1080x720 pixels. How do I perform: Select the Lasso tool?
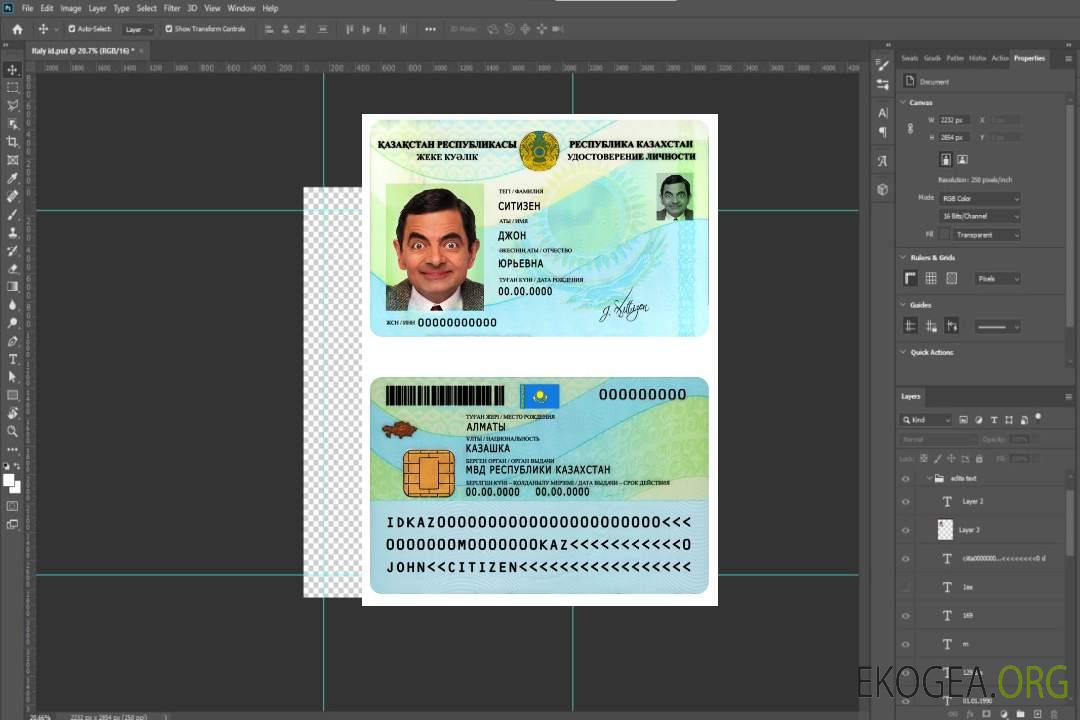12,105
